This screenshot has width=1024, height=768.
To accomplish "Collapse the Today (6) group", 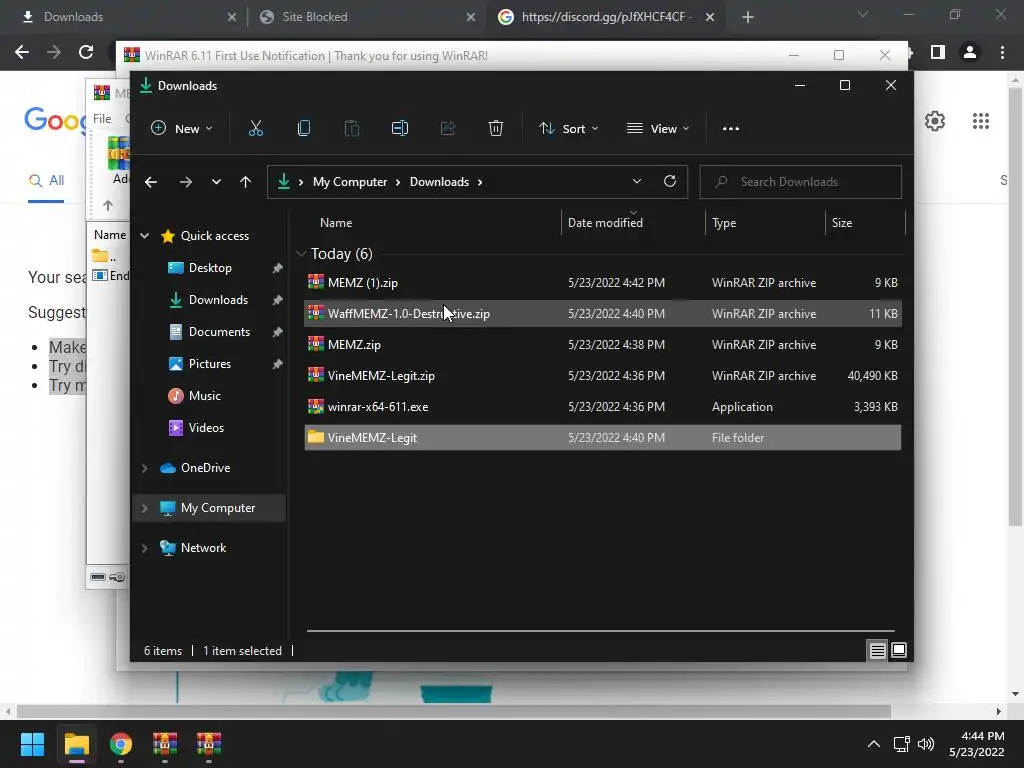I will [301, 254].
